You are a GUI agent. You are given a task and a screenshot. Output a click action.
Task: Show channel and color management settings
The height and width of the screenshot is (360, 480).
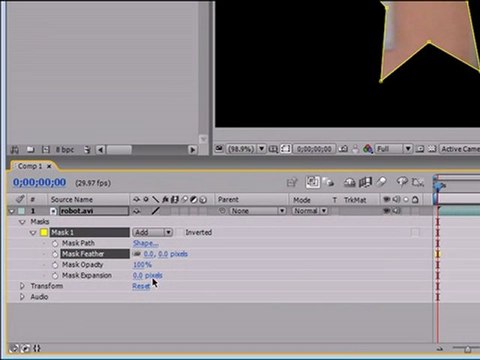[x=368, y=149]
